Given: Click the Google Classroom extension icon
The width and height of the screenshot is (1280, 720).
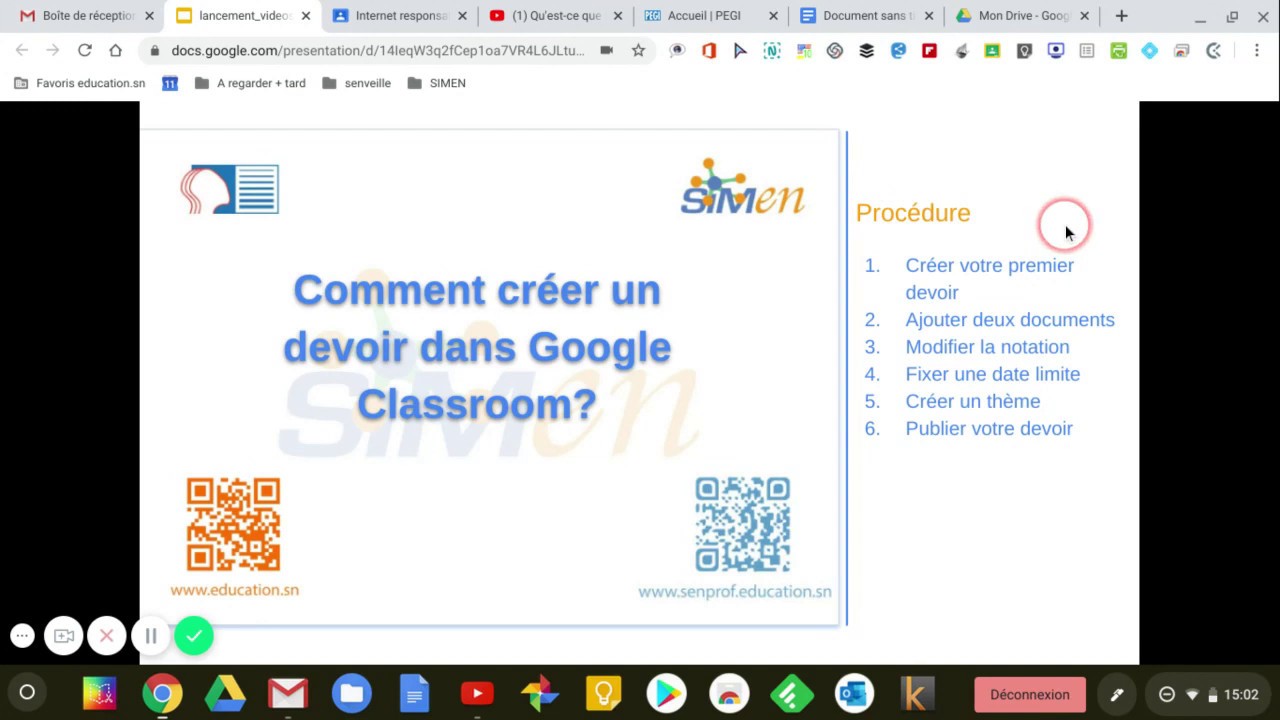Looking at the screenshot, I should tap(992, 51).
